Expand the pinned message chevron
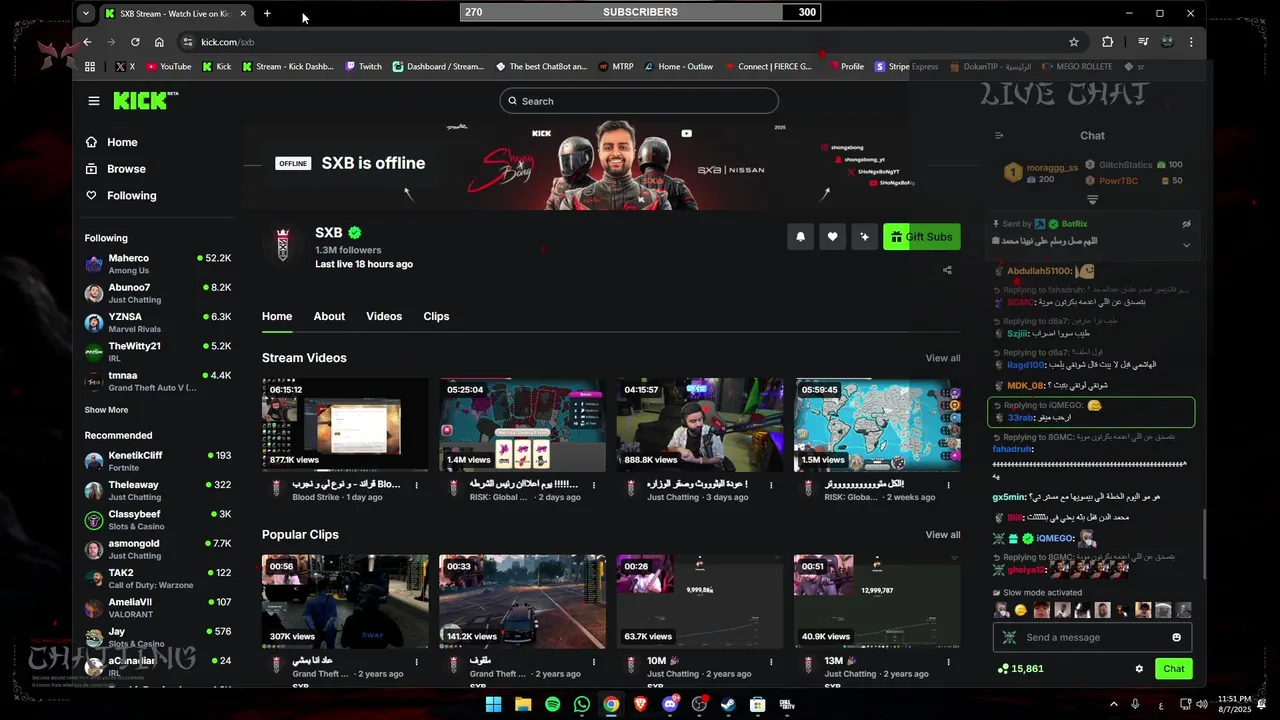The image size is (1280, 720). [1187, 245]
